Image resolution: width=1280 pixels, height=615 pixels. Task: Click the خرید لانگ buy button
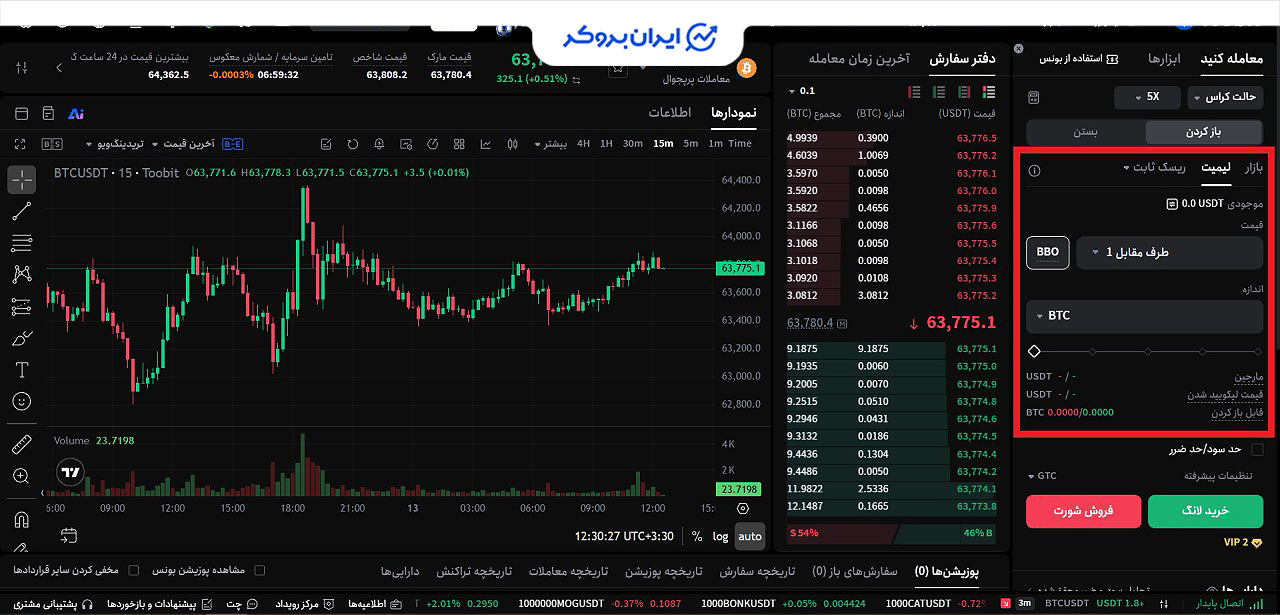1206,511
